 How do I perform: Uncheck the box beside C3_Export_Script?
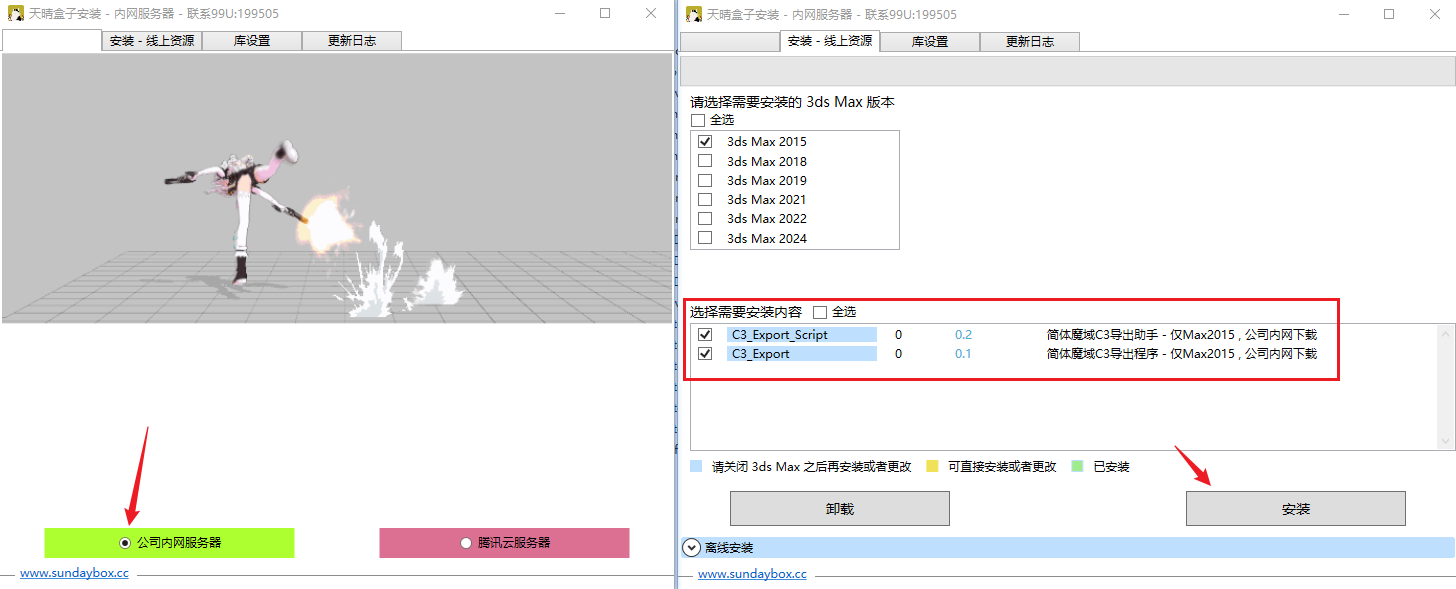(705, 335)
